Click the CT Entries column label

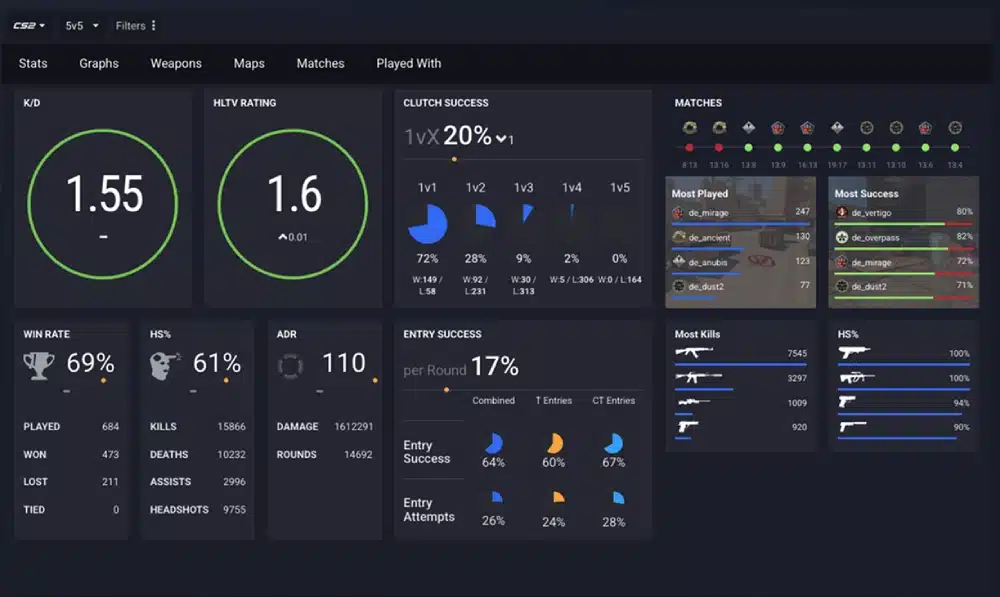click(614, 401)
